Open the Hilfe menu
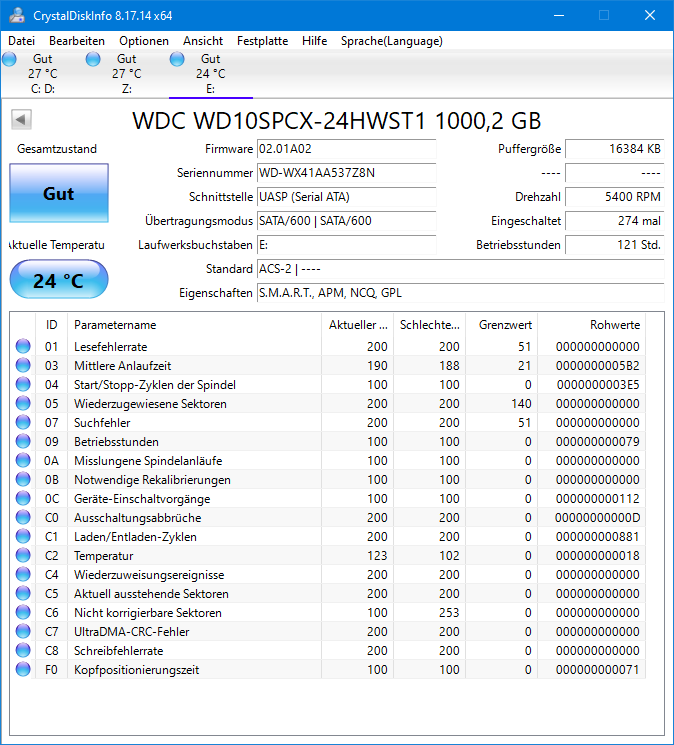The height and width of the screenshot is (745, 674). (x=314, y=41)
